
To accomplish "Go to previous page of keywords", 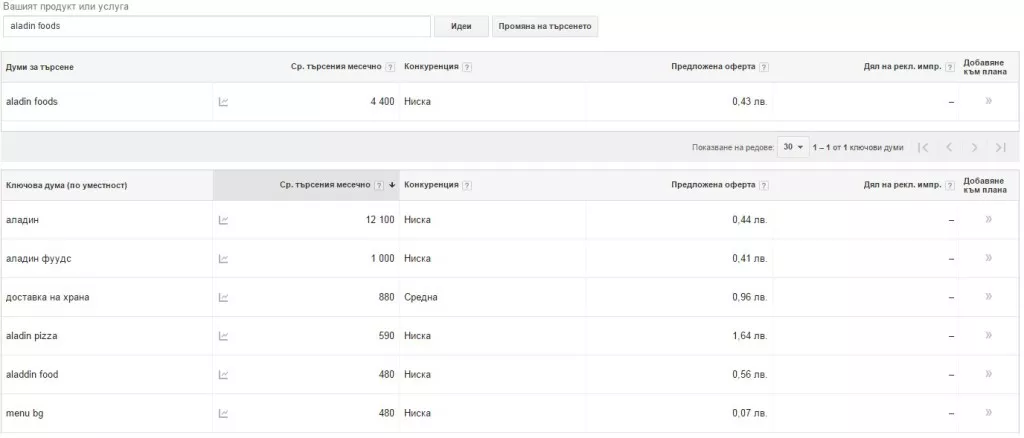I will (x=950, y=148).
